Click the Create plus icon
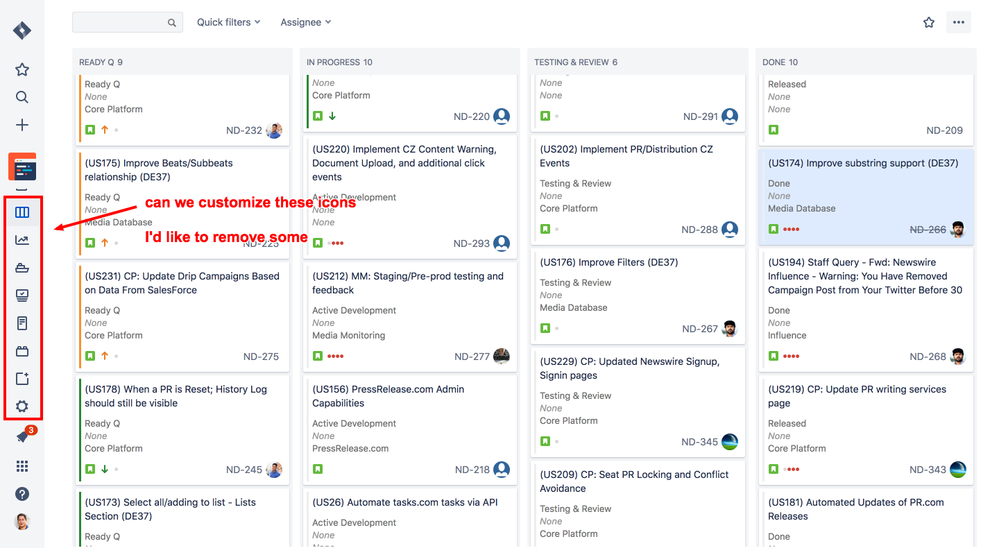Viewport: 999px width, 548px height. coord(22,125)
